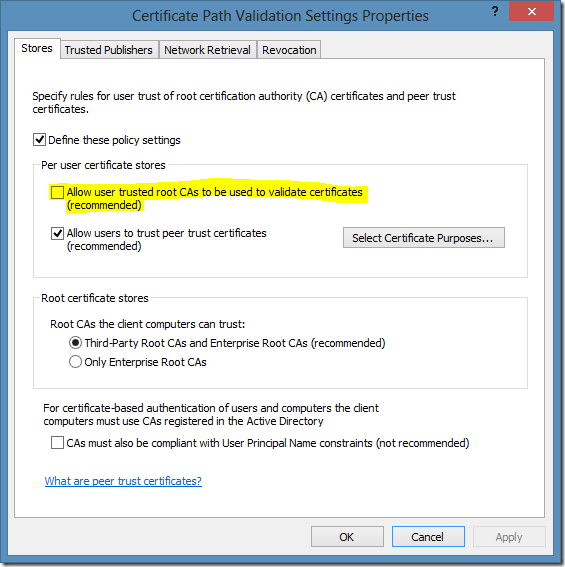Screen dimensions: 565x567
Task: Enable Allow user trusted root CAs checkbox
Action: point(57,192)
